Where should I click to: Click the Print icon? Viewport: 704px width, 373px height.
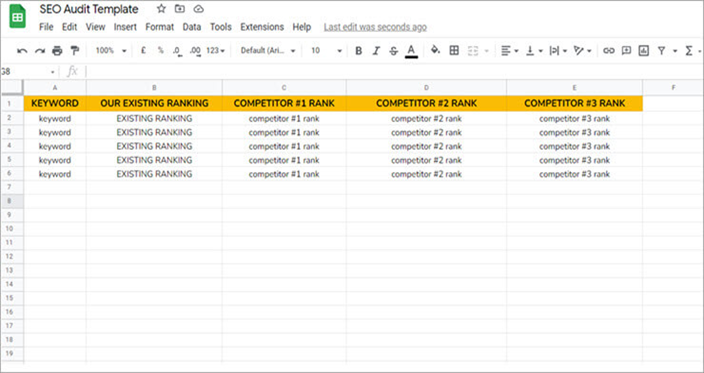pyautogui.click(x=57, y=51)
